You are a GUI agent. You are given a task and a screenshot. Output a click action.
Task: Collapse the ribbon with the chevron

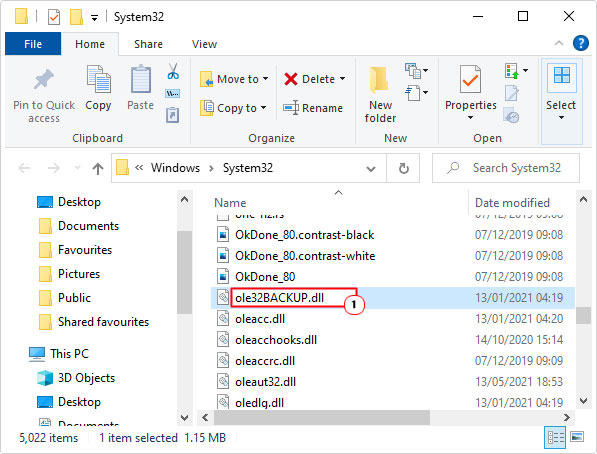click(x=559, y=43)
